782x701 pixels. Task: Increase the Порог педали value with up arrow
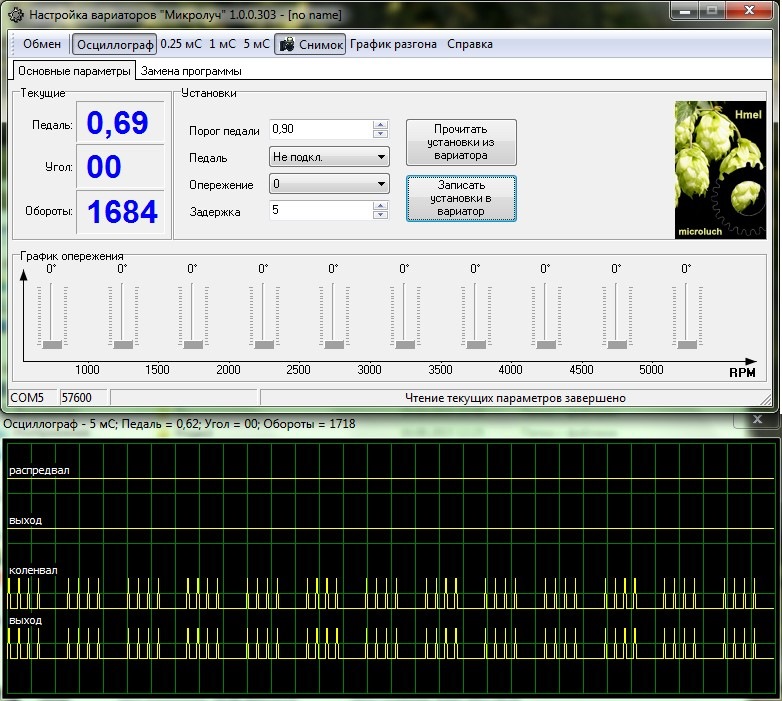tap(380, 125)
